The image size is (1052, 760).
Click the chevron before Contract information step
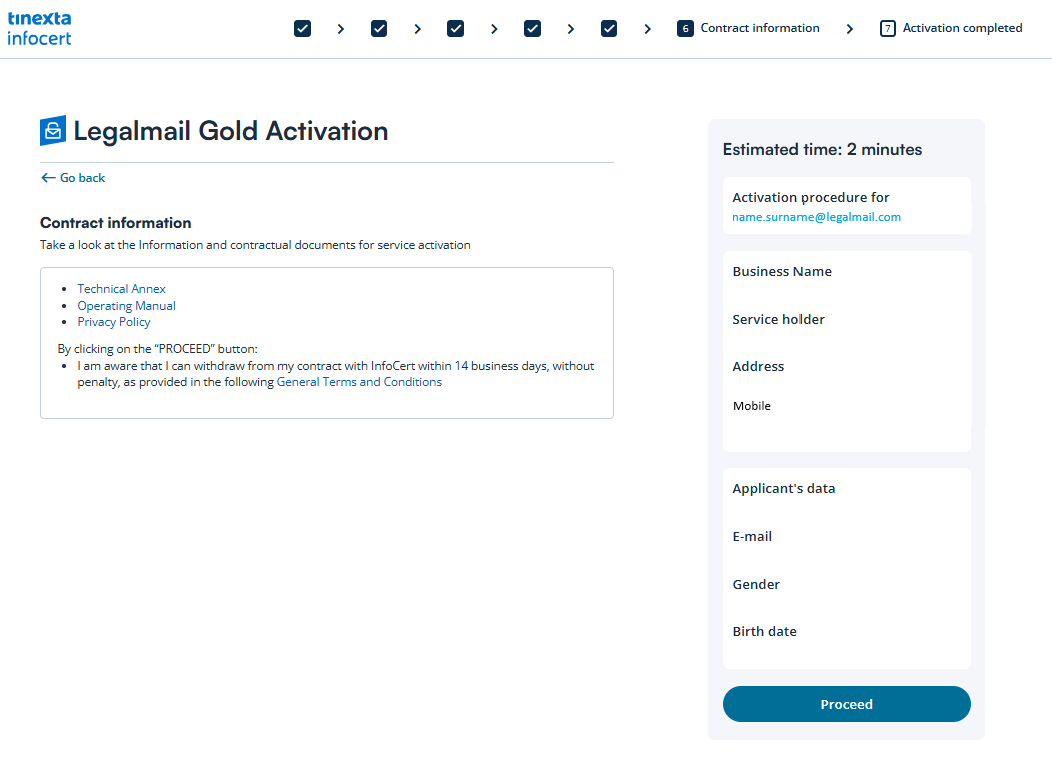pyautogui.click(x=648, y=29)
